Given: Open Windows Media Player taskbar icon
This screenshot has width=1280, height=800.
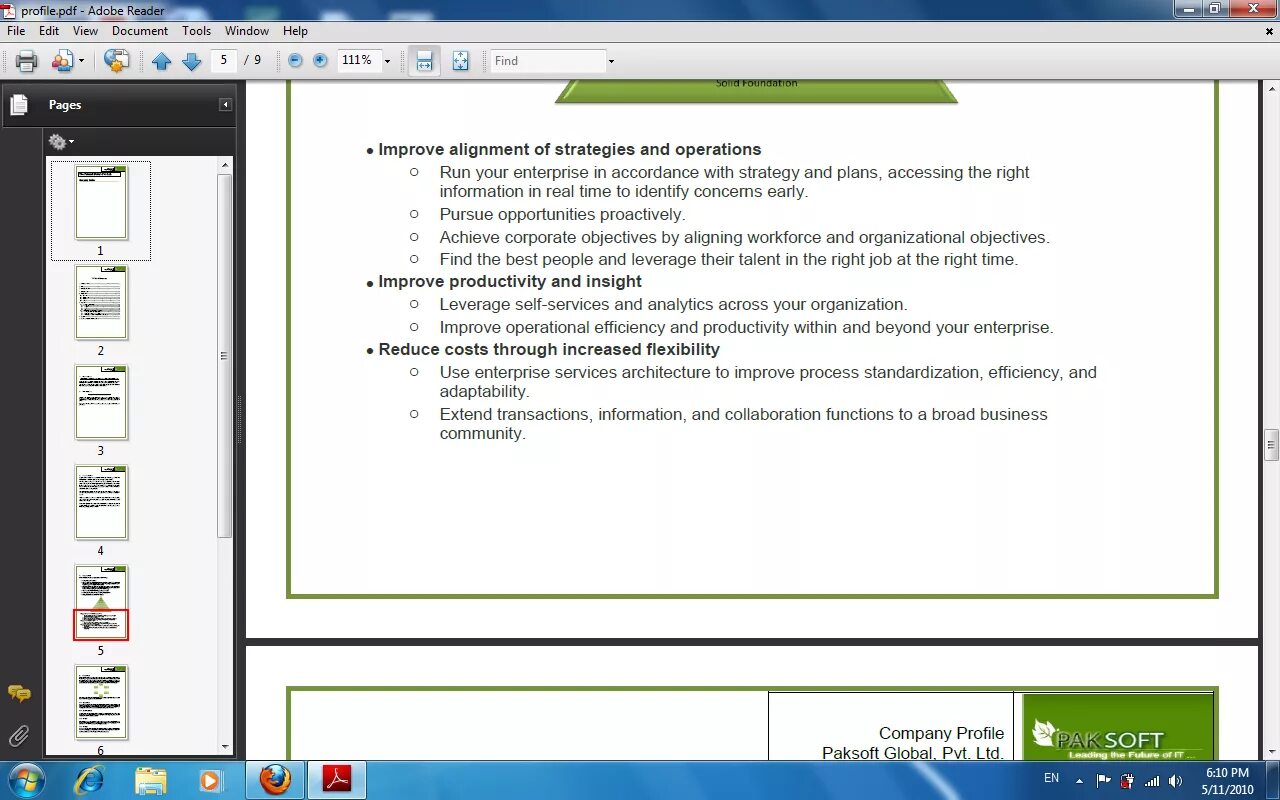Looking at the screenshot, I should click(x=209, y=779).
